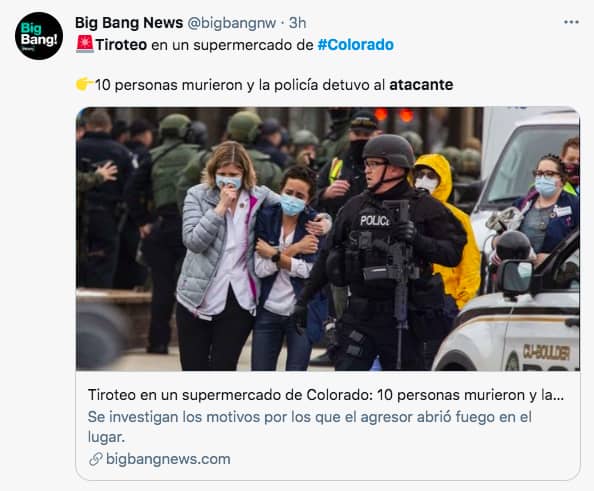This screenshot has width=594, height=491.
Task: Visit the bigbangnews.com domain link
Action: tap(168, 459)
